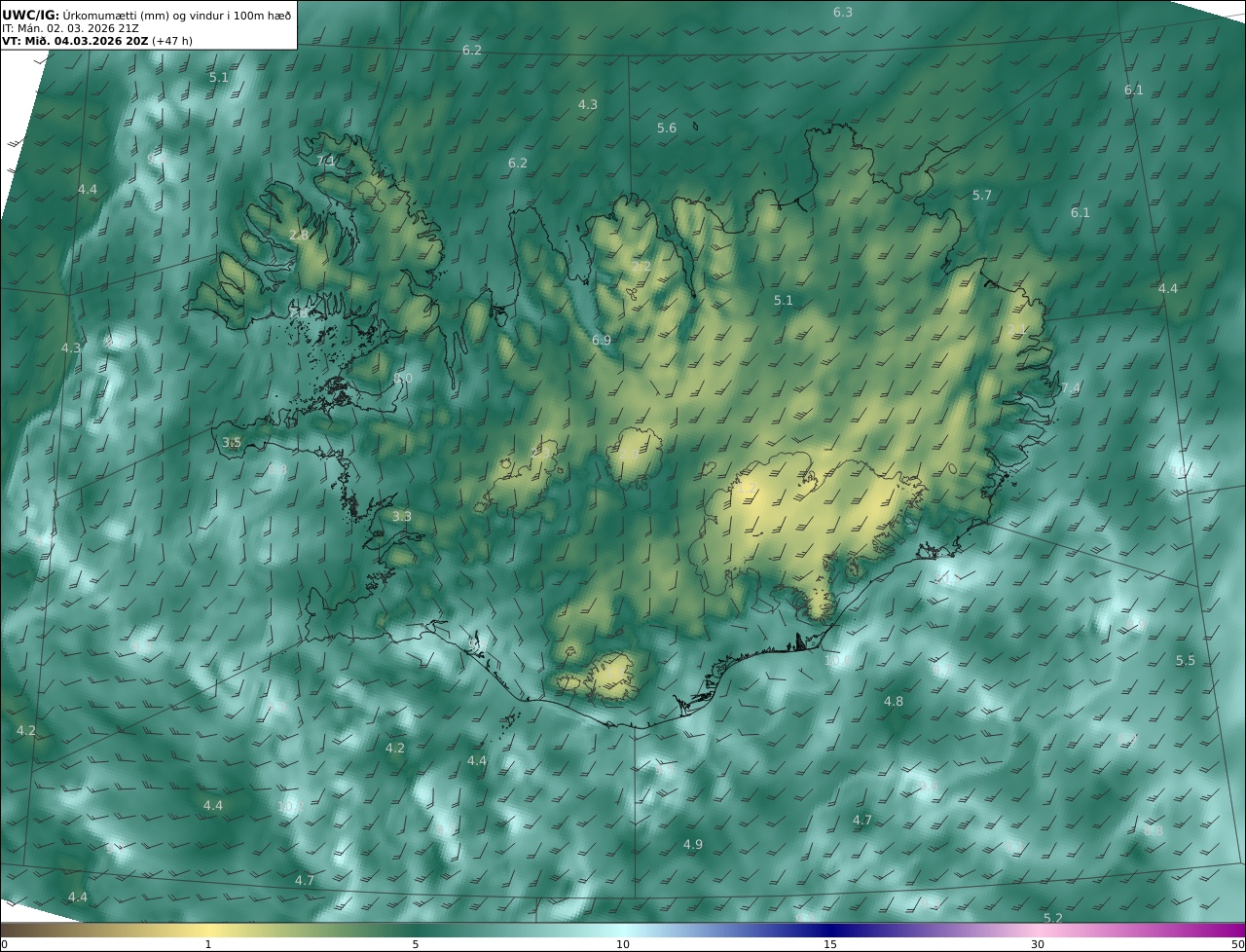1246x952 pixels.
Task: Click the 'UWC/IG:' header label
Action: pos(30,15)
